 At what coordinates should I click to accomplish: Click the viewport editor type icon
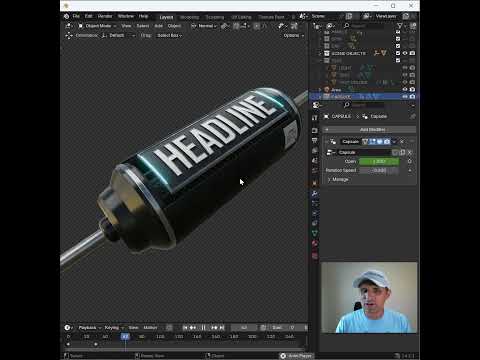point(69,26)
